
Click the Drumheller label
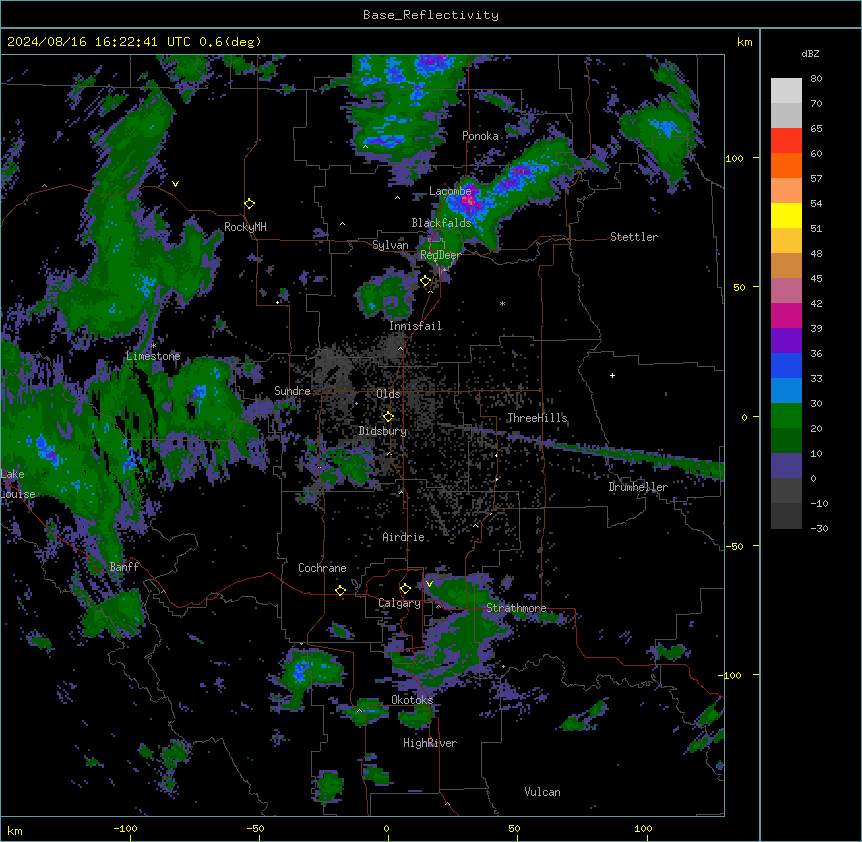638,487
